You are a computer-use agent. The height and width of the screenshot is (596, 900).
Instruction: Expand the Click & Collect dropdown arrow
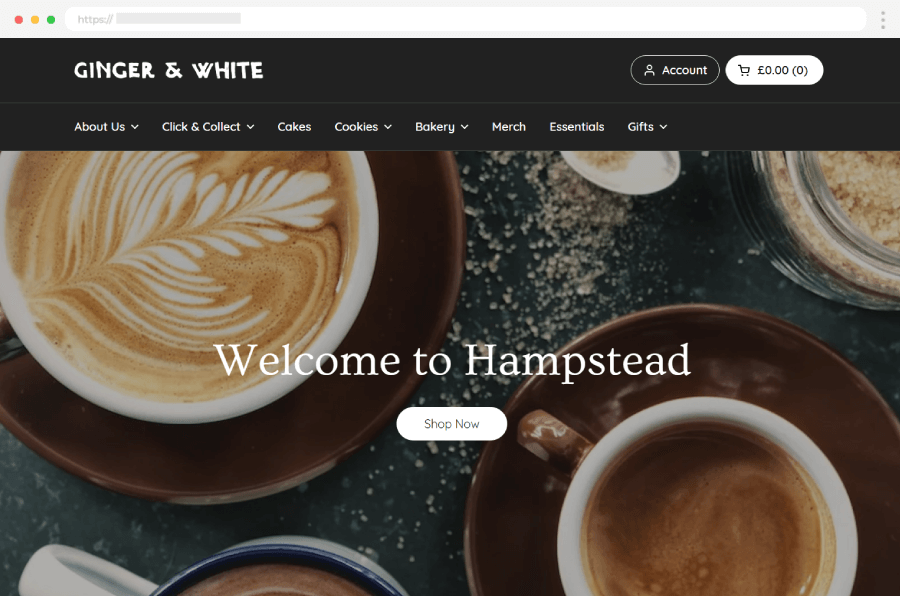click(x=250, y=127)
